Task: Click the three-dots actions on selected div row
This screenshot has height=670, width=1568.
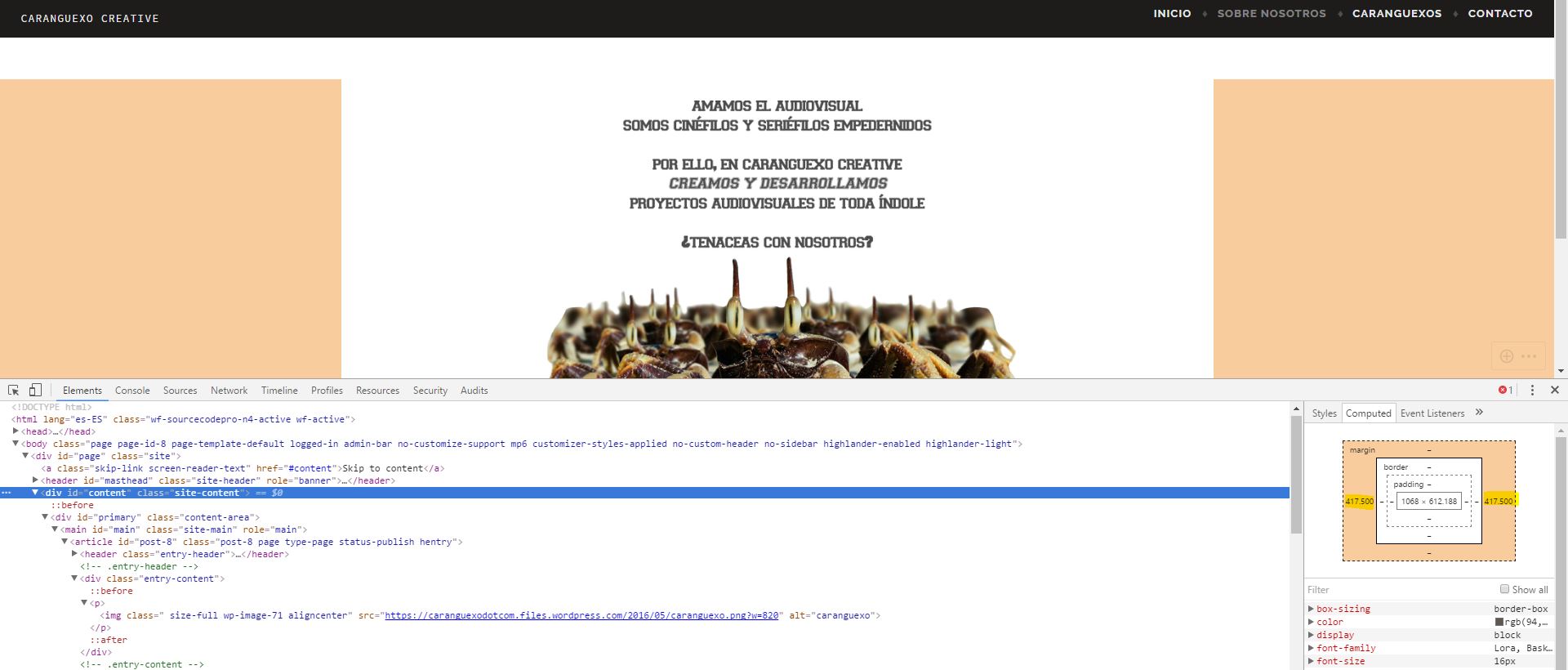Action: pos(7,494)
